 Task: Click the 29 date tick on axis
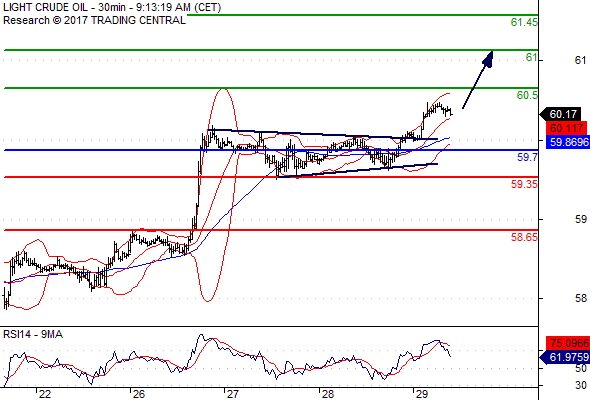click(422, 394)
